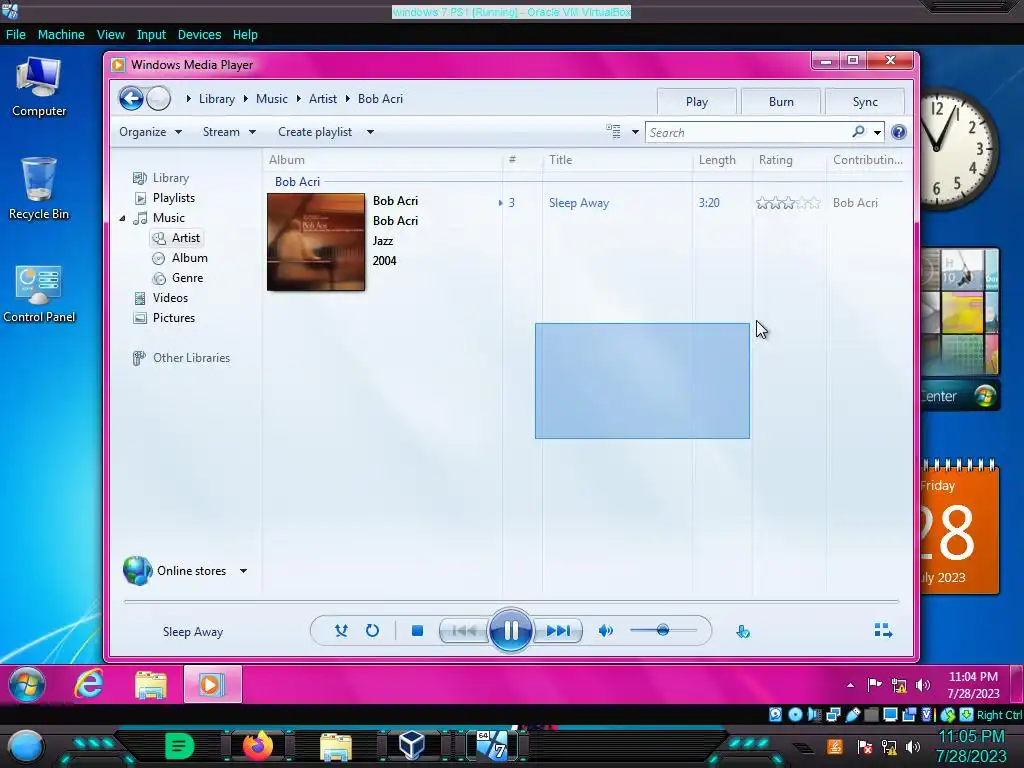This screenshot has width=1024, height=768.
Task: Collapse the Music tree node
Action: (x=122, y=218)
